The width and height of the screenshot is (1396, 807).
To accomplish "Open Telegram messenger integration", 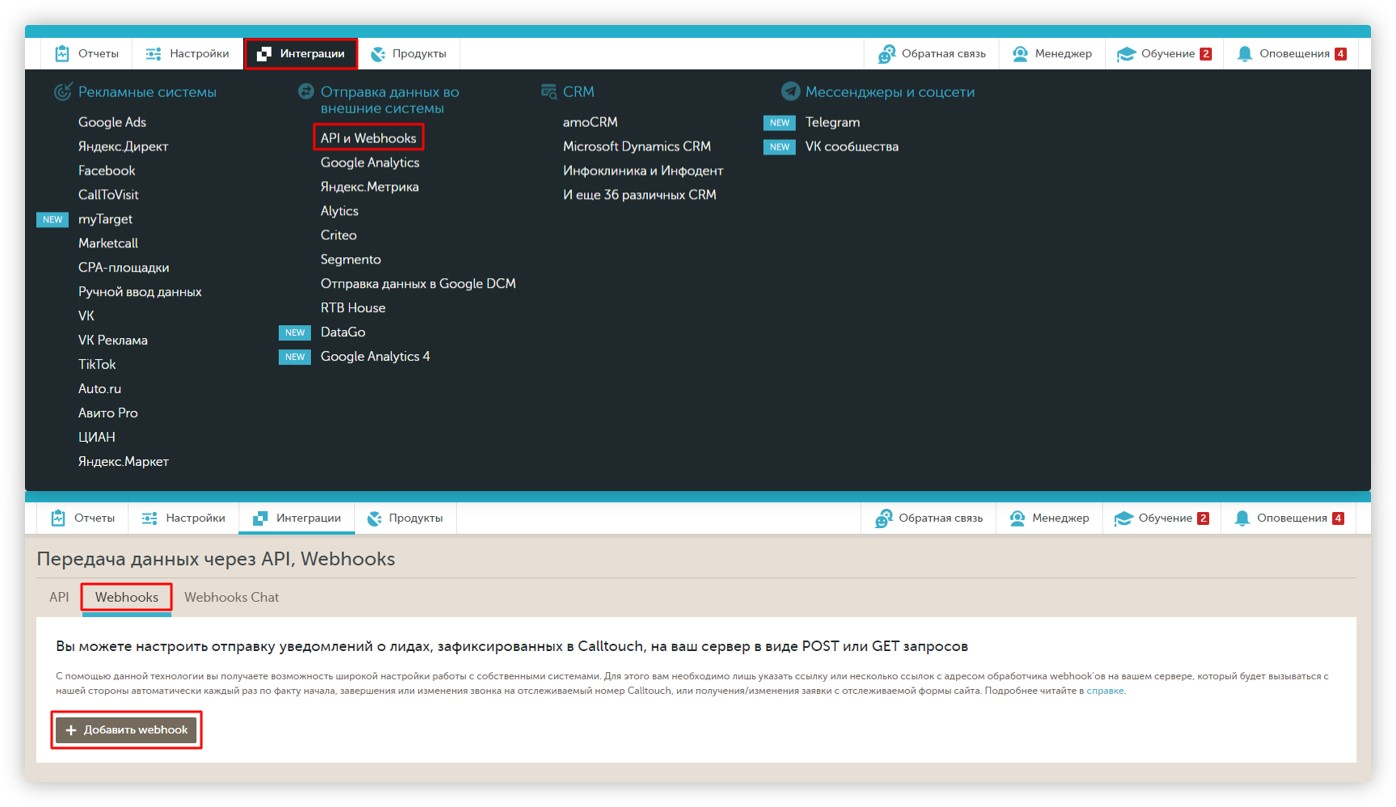I will (832, 122).
